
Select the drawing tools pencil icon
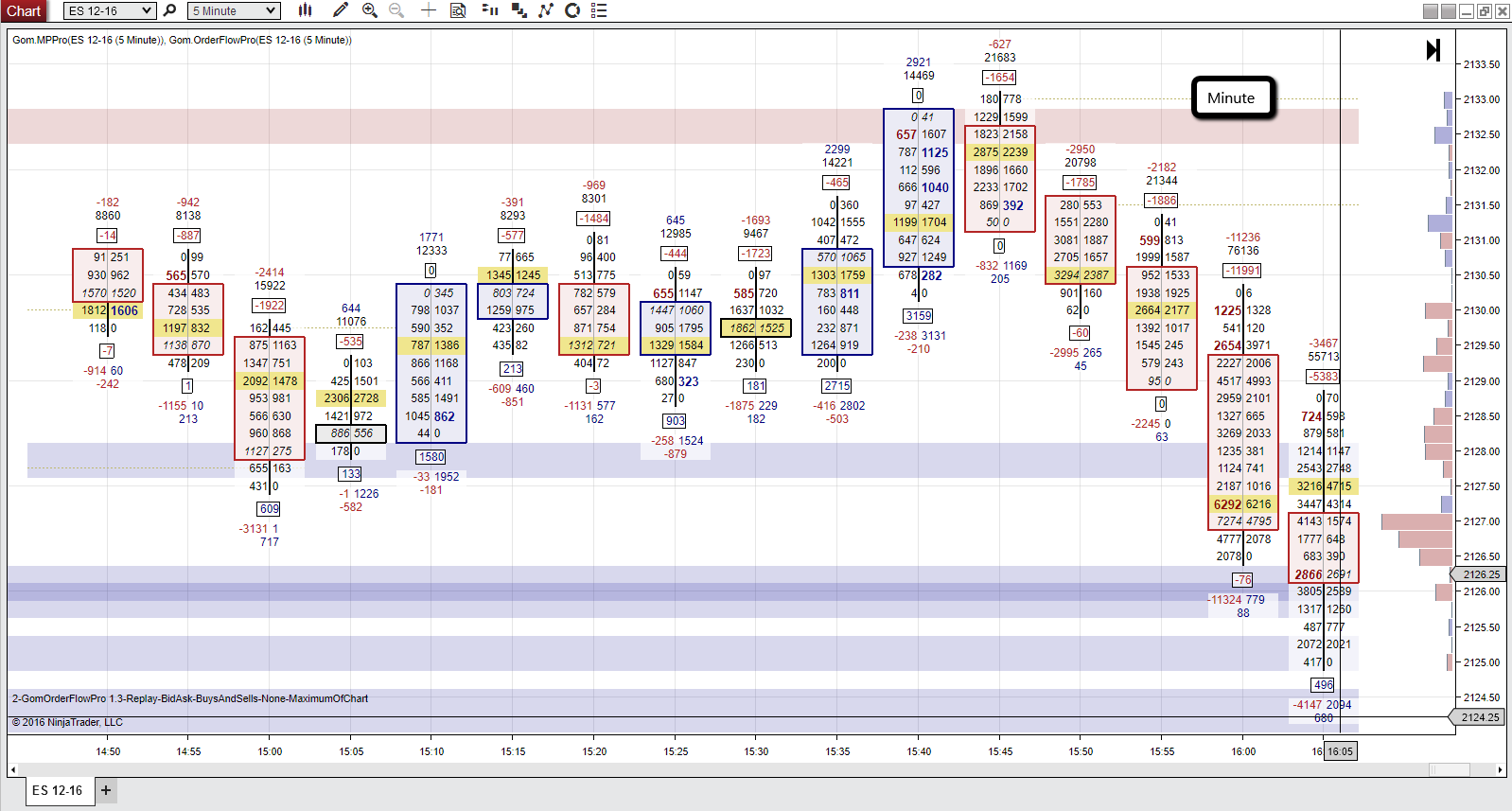click(341, 10)
